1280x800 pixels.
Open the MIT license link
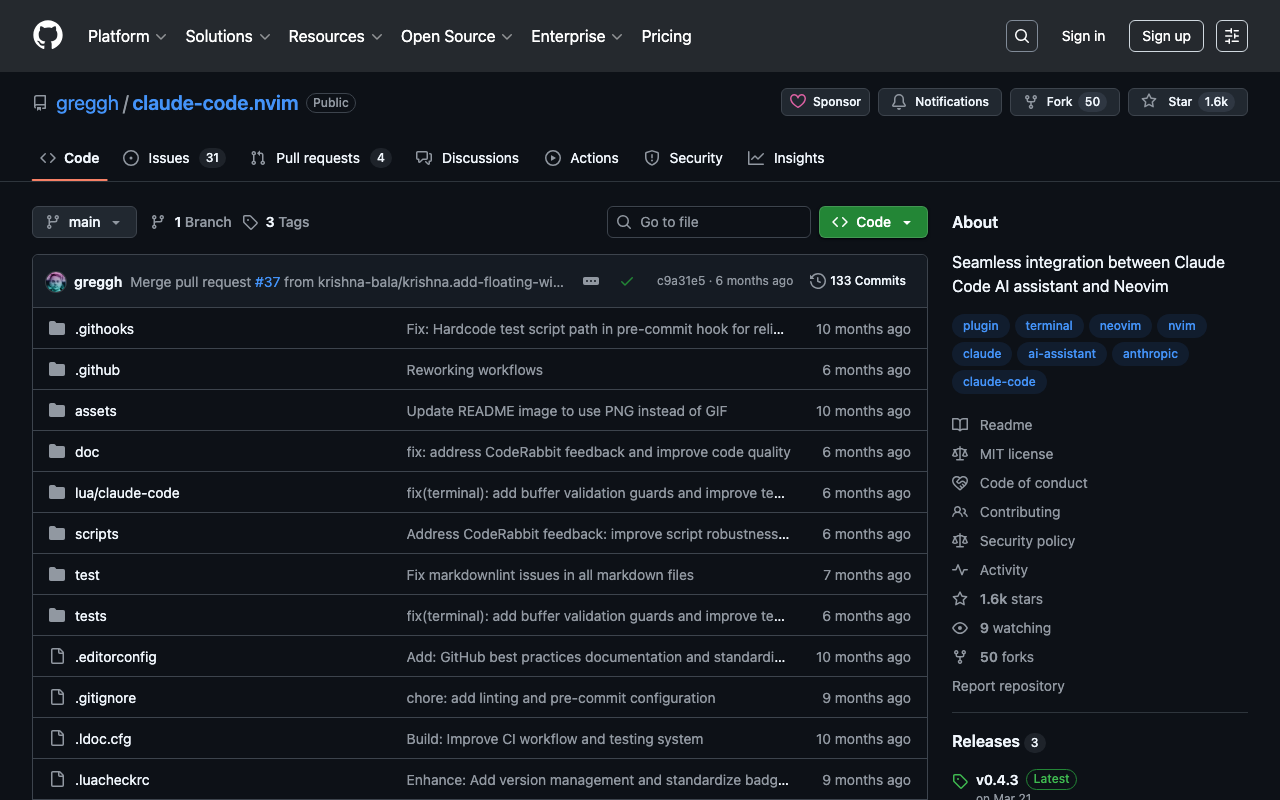click(x=1016, y=454)
